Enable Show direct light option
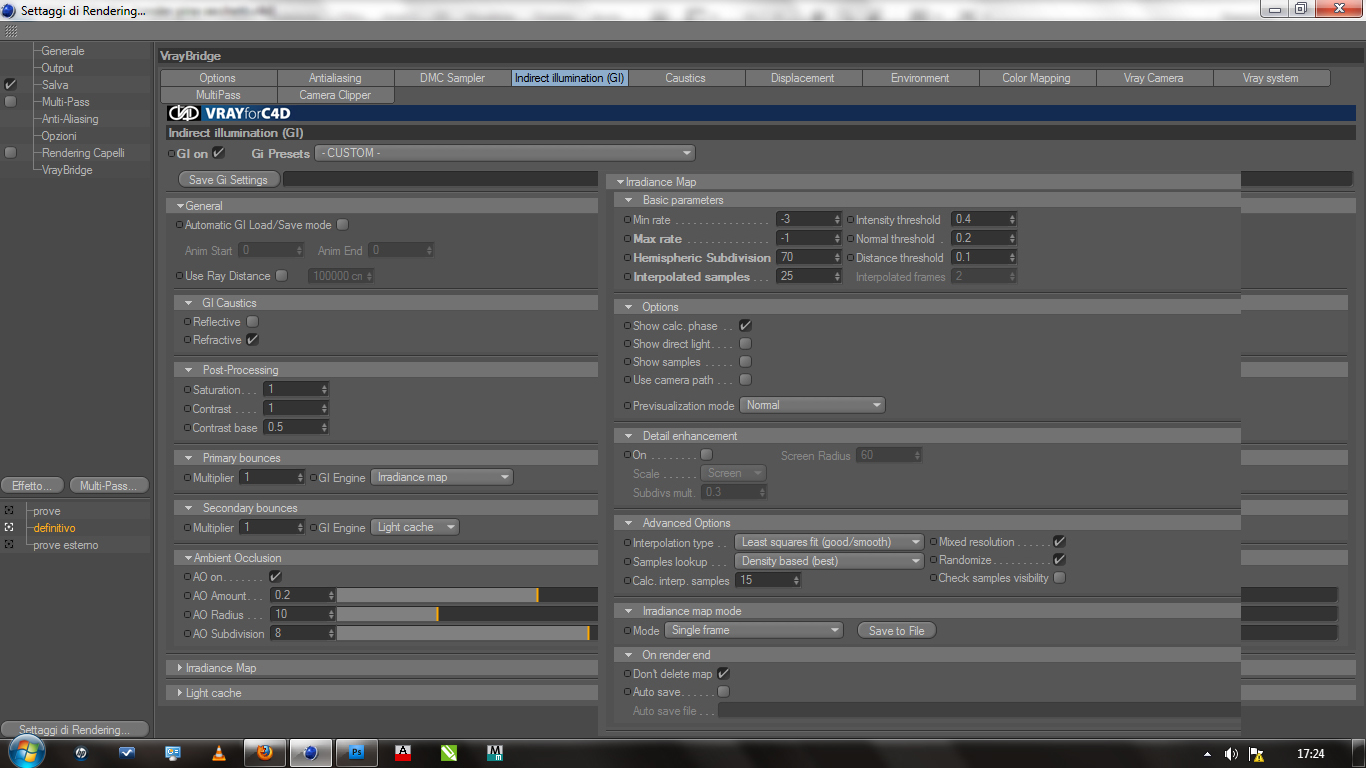 click(745, 344)
